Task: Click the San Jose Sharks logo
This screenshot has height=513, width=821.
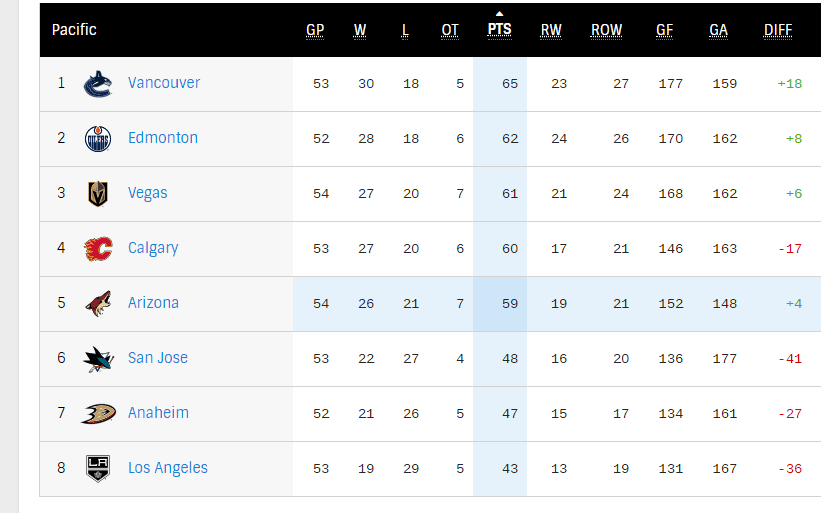Action: point(98,359)
